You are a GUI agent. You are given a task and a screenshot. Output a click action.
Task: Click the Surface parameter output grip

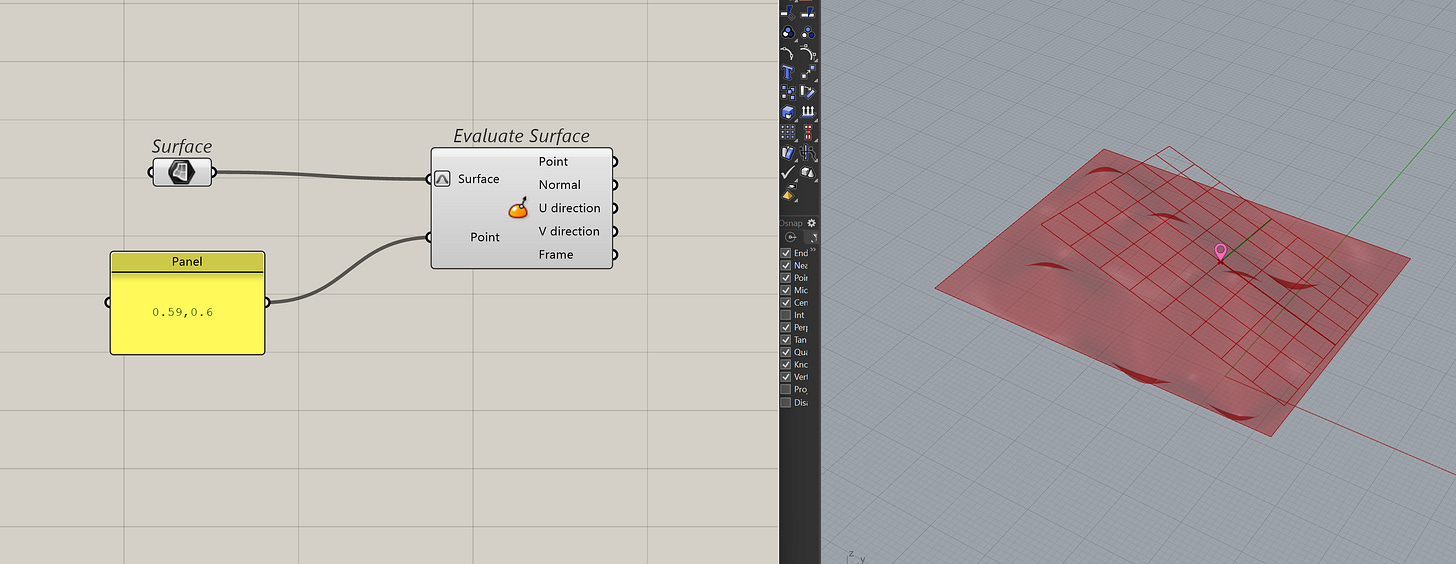coord(214,172)
